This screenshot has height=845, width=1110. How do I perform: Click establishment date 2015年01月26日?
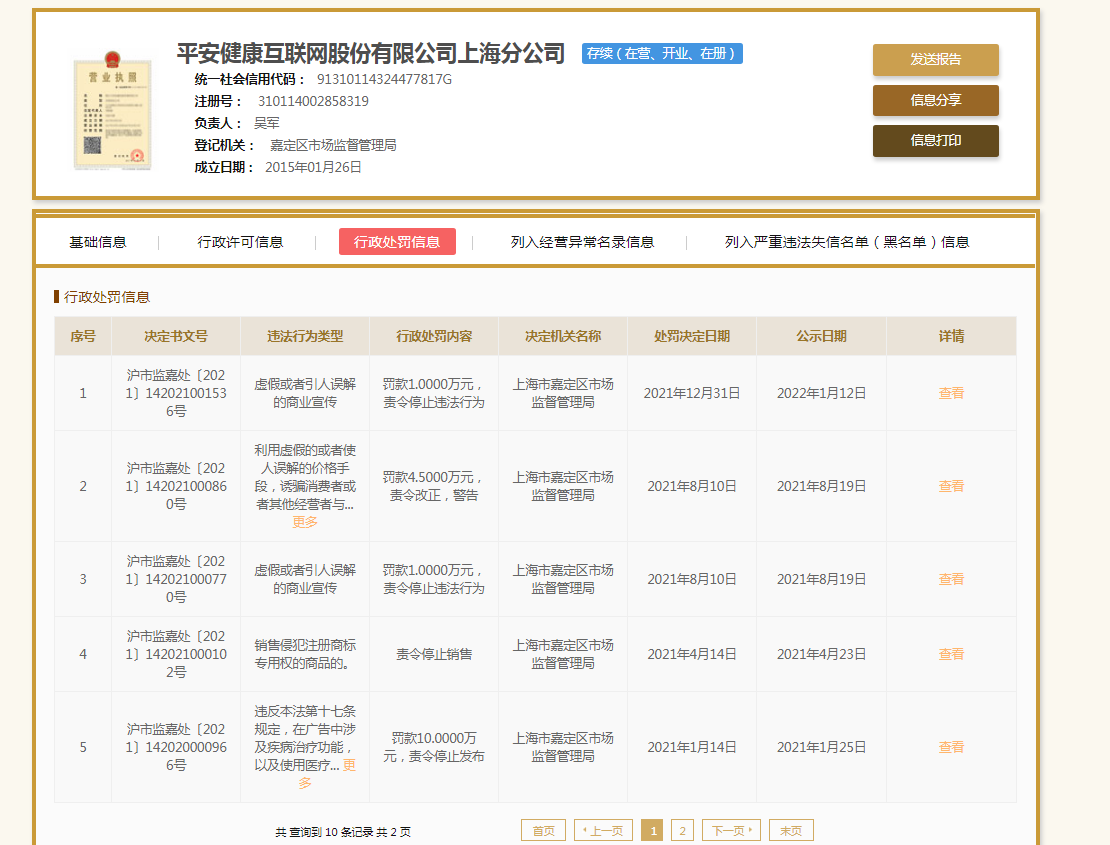pyautogui.click(x=313, y=167)
